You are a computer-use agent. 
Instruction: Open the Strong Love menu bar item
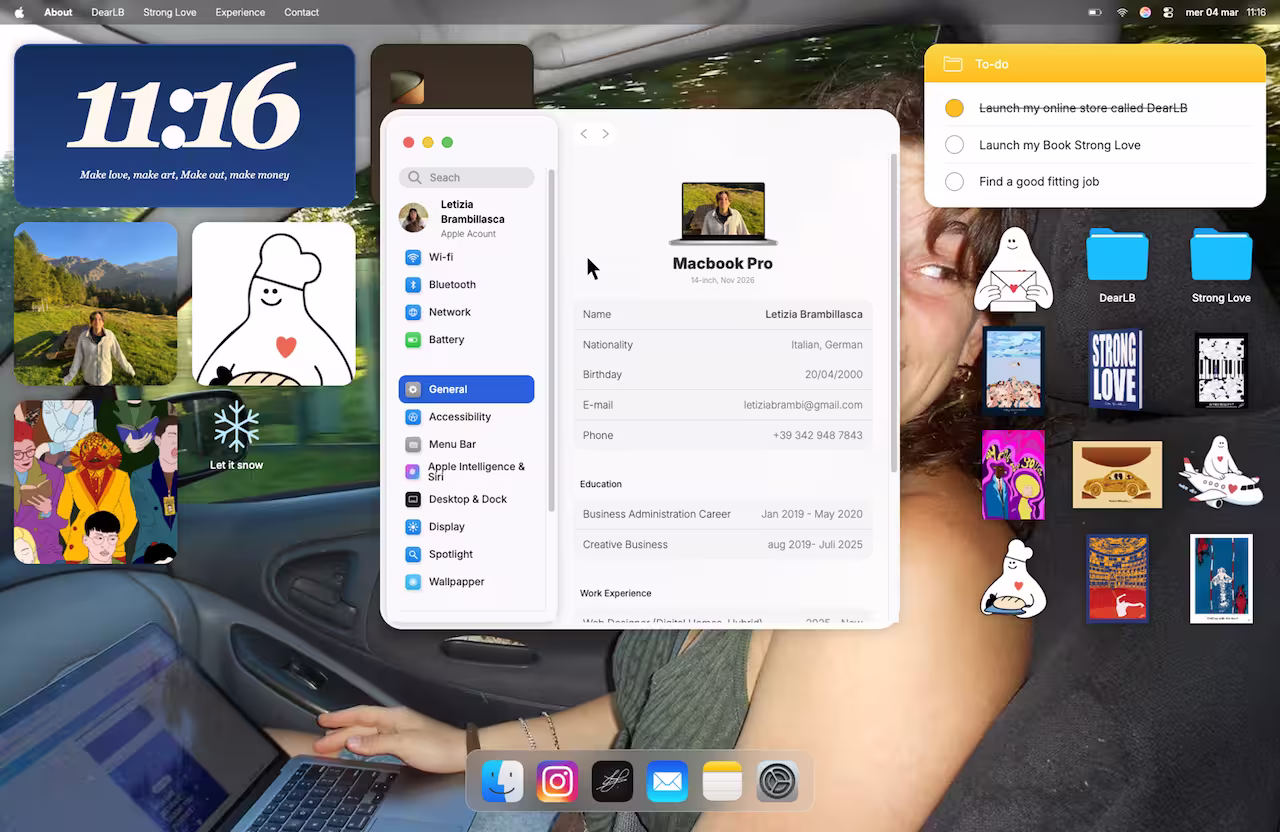[170, 12]
